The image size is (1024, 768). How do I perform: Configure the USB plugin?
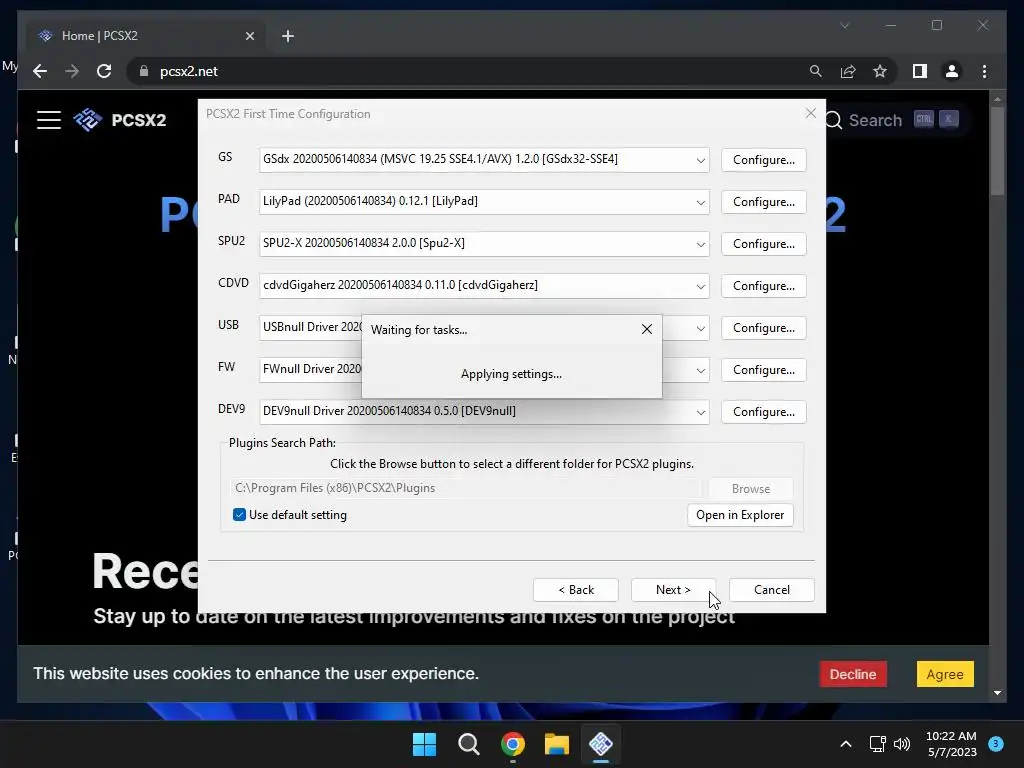click(x=763, y=328)
